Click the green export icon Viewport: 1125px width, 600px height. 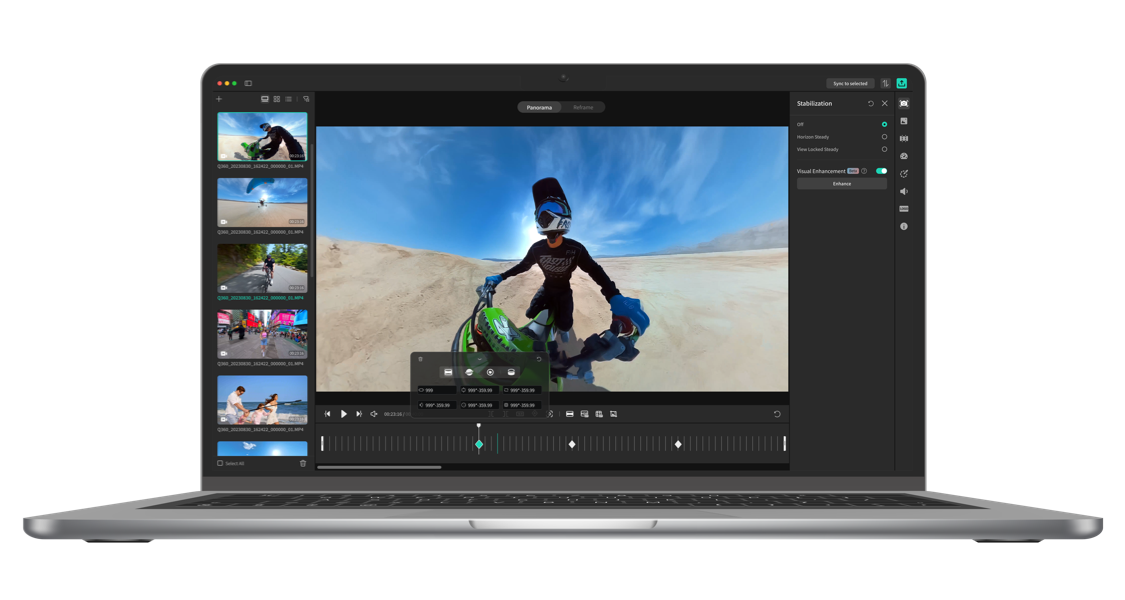click(x=902, y=83)
